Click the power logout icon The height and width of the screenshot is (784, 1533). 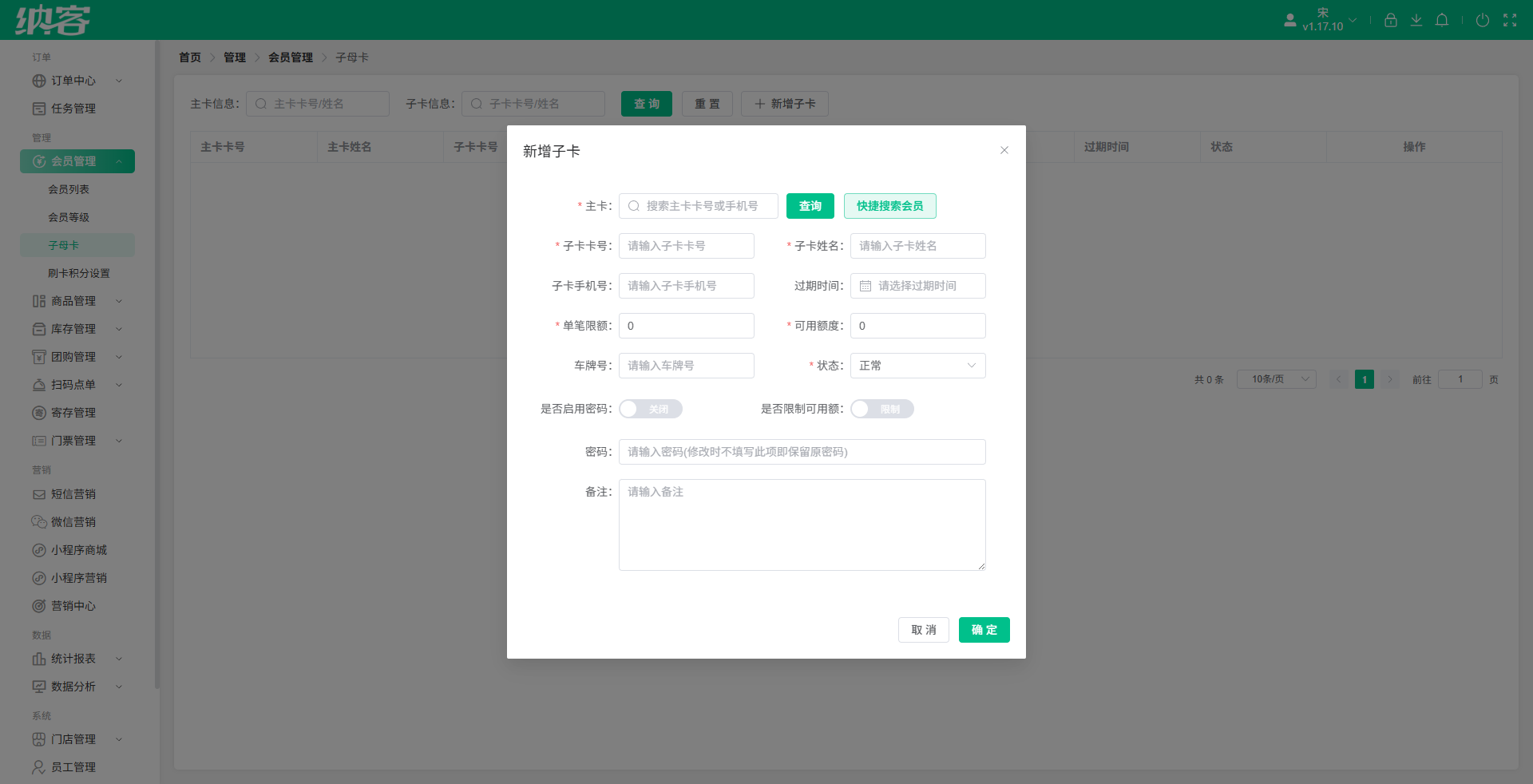[x=1482, y=20]
